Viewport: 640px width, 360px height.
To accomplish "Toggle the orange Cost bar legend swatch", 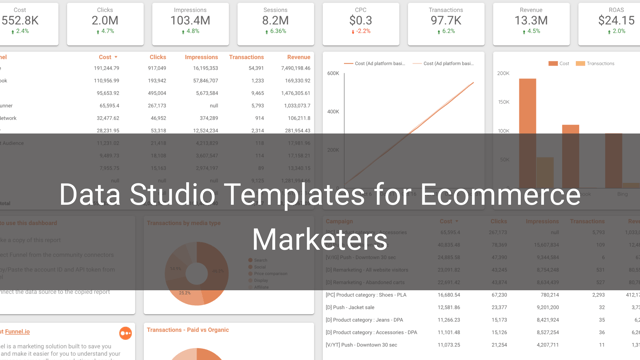I will (553, 63).
